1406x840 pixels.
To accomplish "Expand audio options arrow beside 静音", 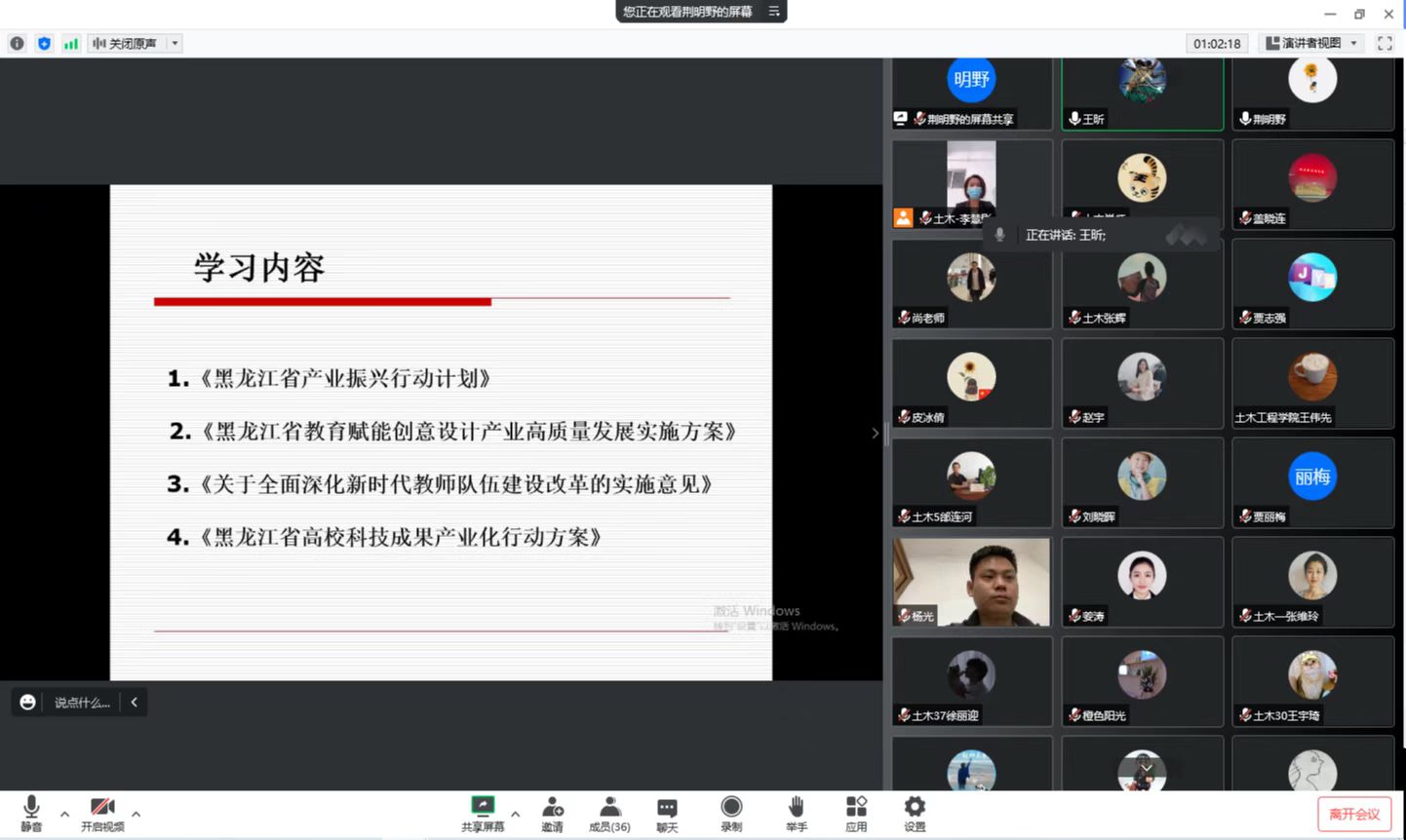I will pyautogui.click(x=64, y=814).
